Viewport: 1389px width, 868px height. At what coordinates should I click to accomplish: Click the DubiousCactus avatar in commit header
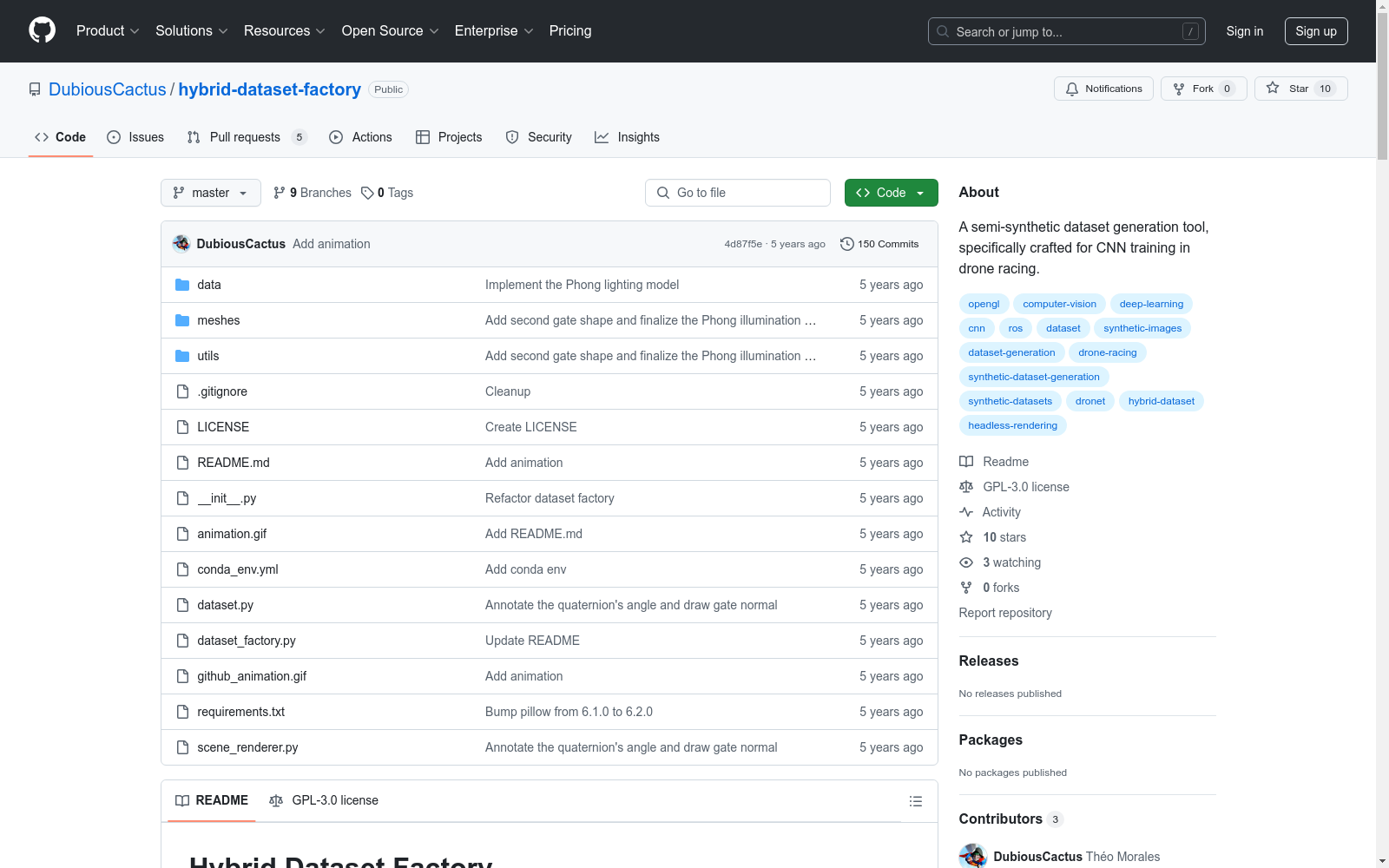181,244
